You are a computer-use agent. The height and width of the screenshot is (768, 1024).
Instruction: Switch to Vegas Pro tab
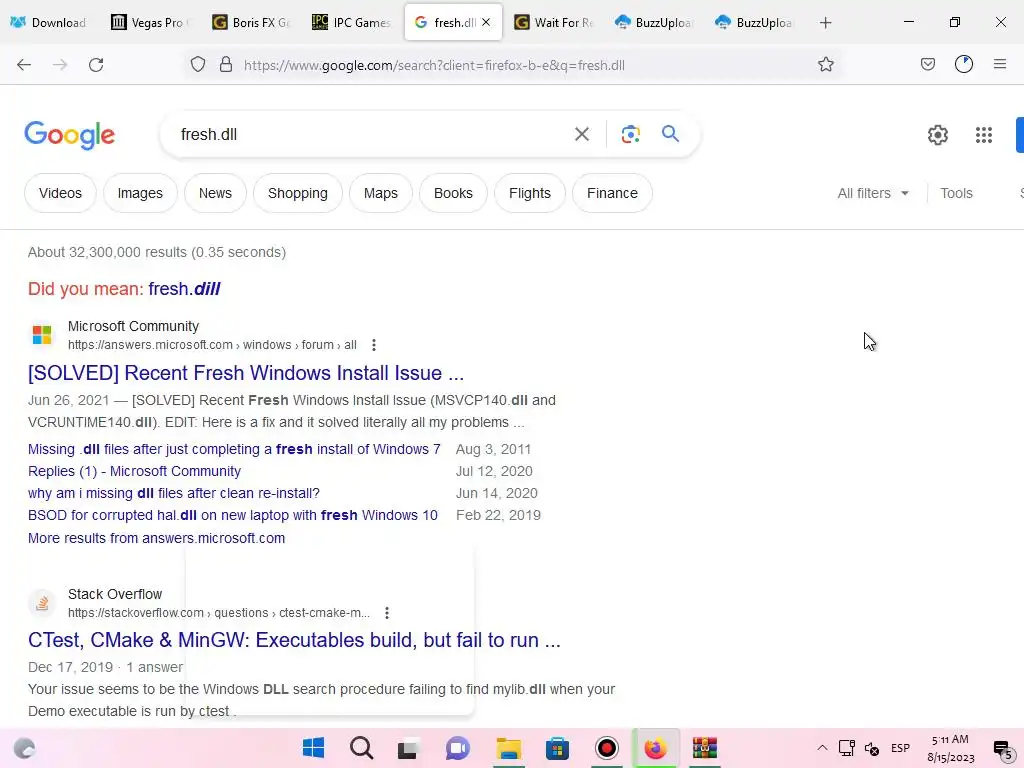click(x=150, y=22)
